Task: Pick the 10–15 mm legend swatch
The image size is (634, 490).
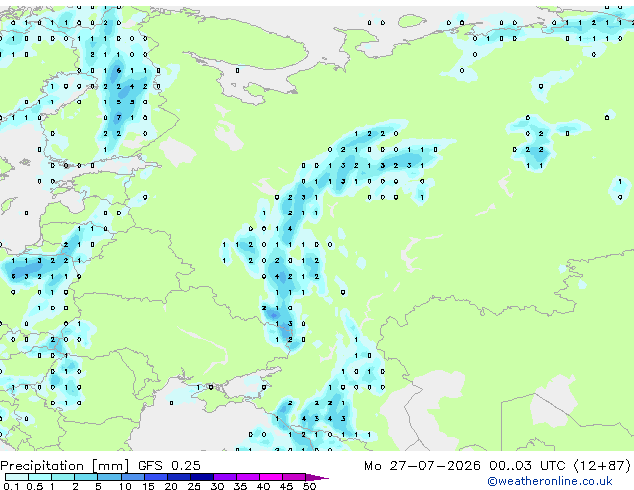Action: click(132, 477)
